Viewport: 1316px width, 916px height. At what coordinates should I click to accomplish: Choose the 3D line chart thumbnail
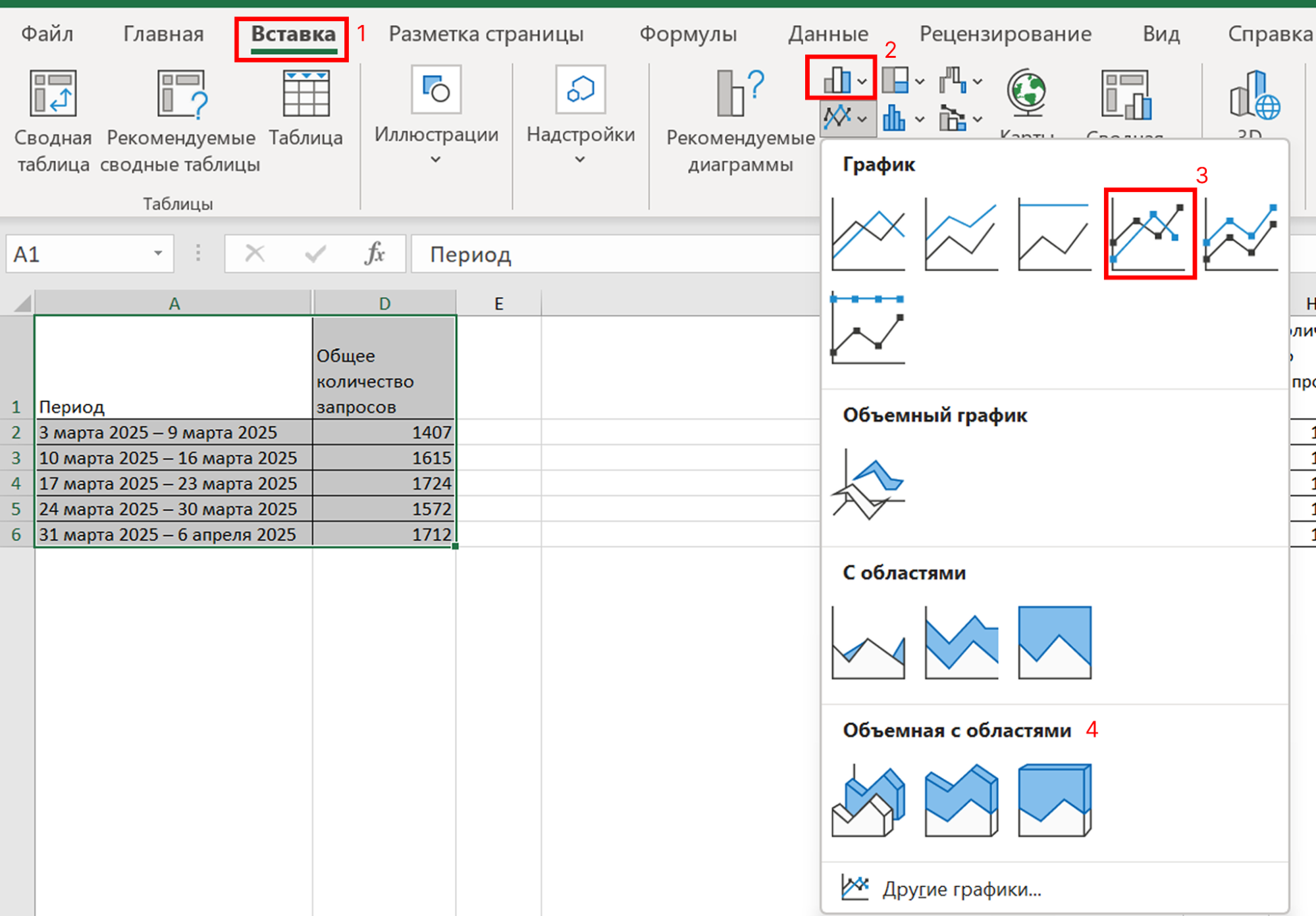(x=868, y=485)
